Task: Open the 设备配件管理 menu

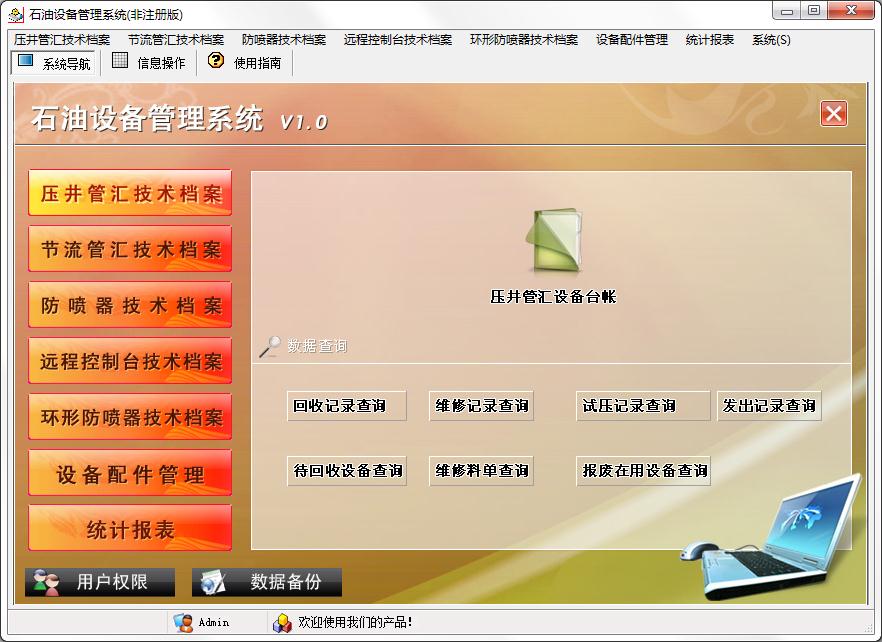Action: click(x=632, y=40)
